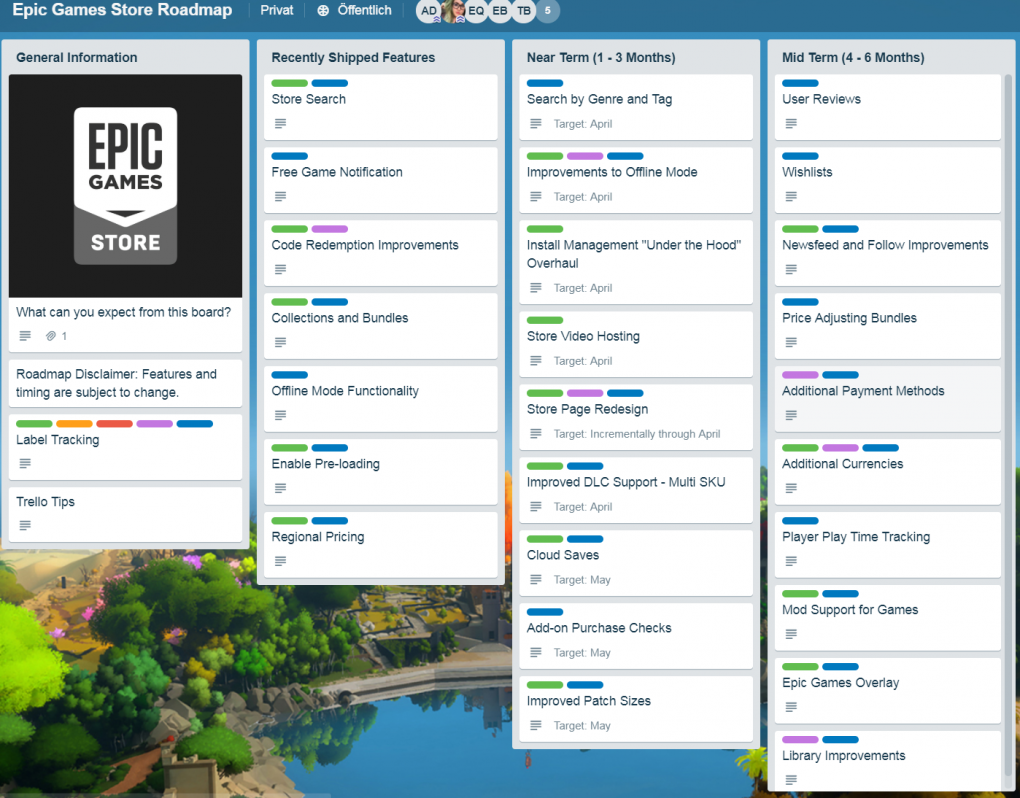Click description icon on Enable Pre-loading card
The image size is (1020, 798).
click(280, 487)
